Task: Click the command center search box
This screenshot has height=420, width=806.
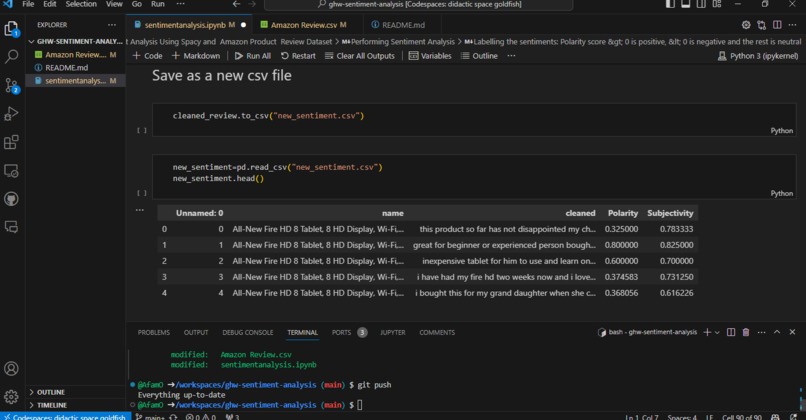Action: (418, 4)
